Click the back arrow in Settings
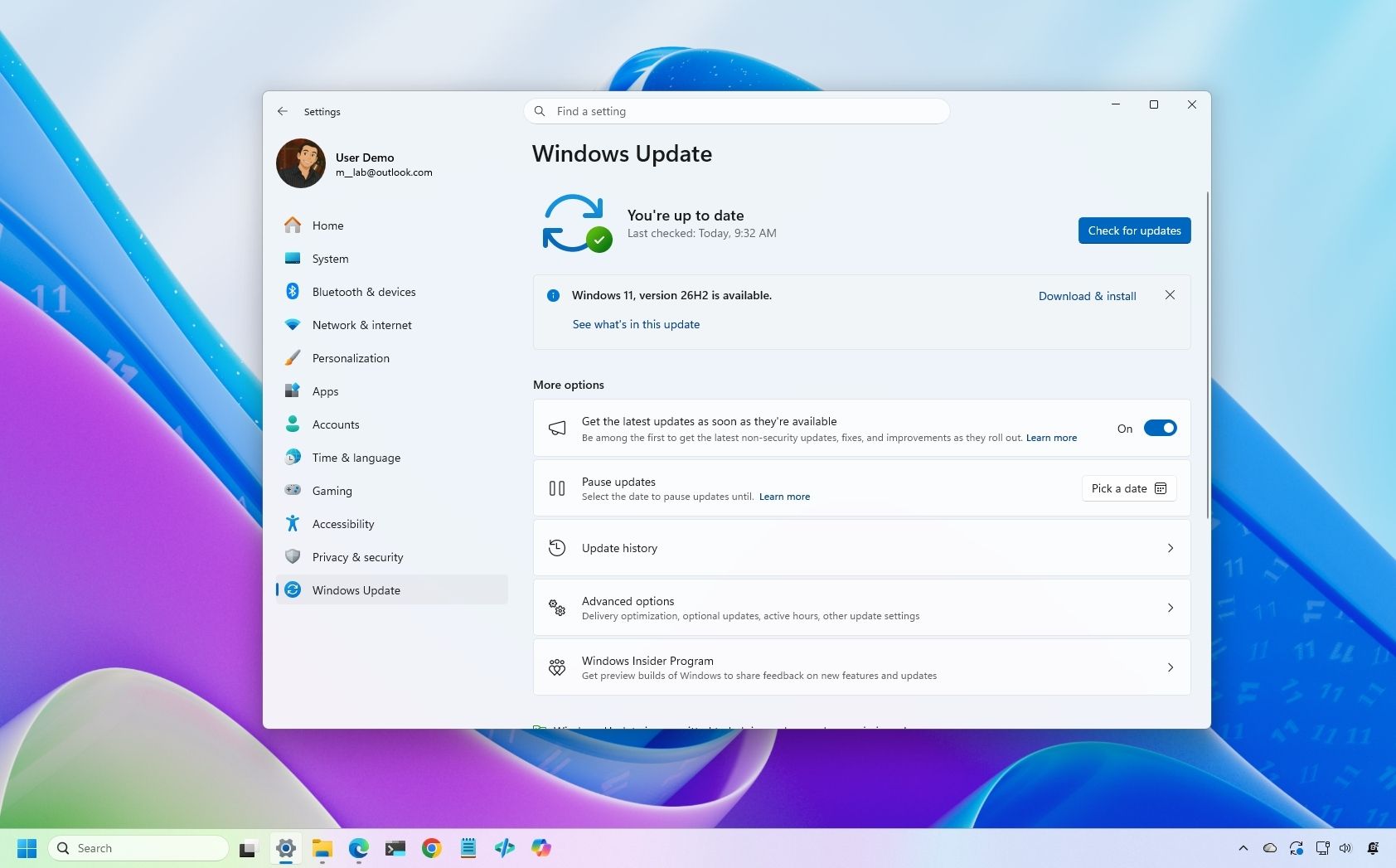Viewport: 1396px width, 868px height. tap(283, 111)
